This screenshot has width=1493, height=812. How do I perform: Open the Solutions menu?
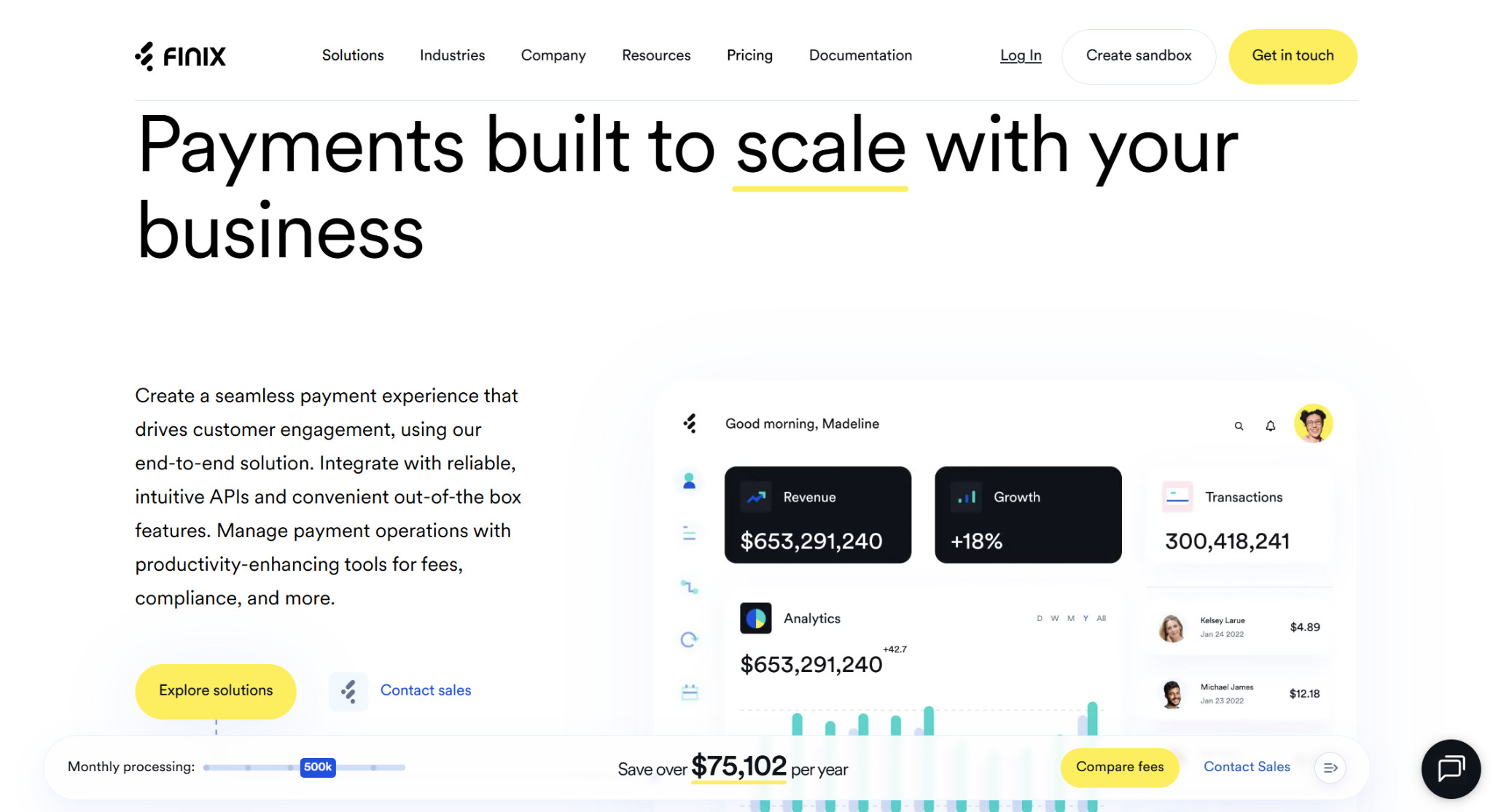pyautogui.click(x=353, y=55)
